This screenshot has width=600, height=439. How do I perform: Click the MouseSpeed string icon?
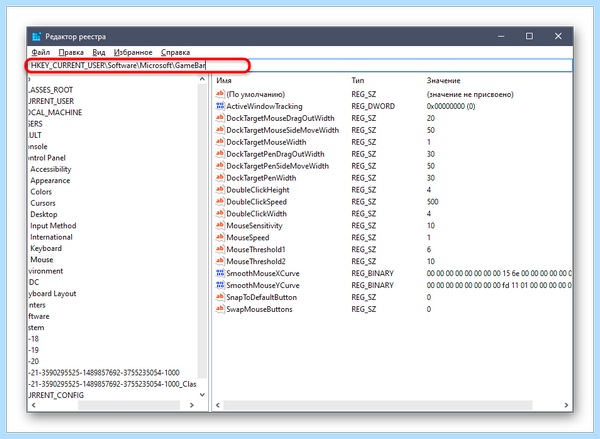[220, 237]
